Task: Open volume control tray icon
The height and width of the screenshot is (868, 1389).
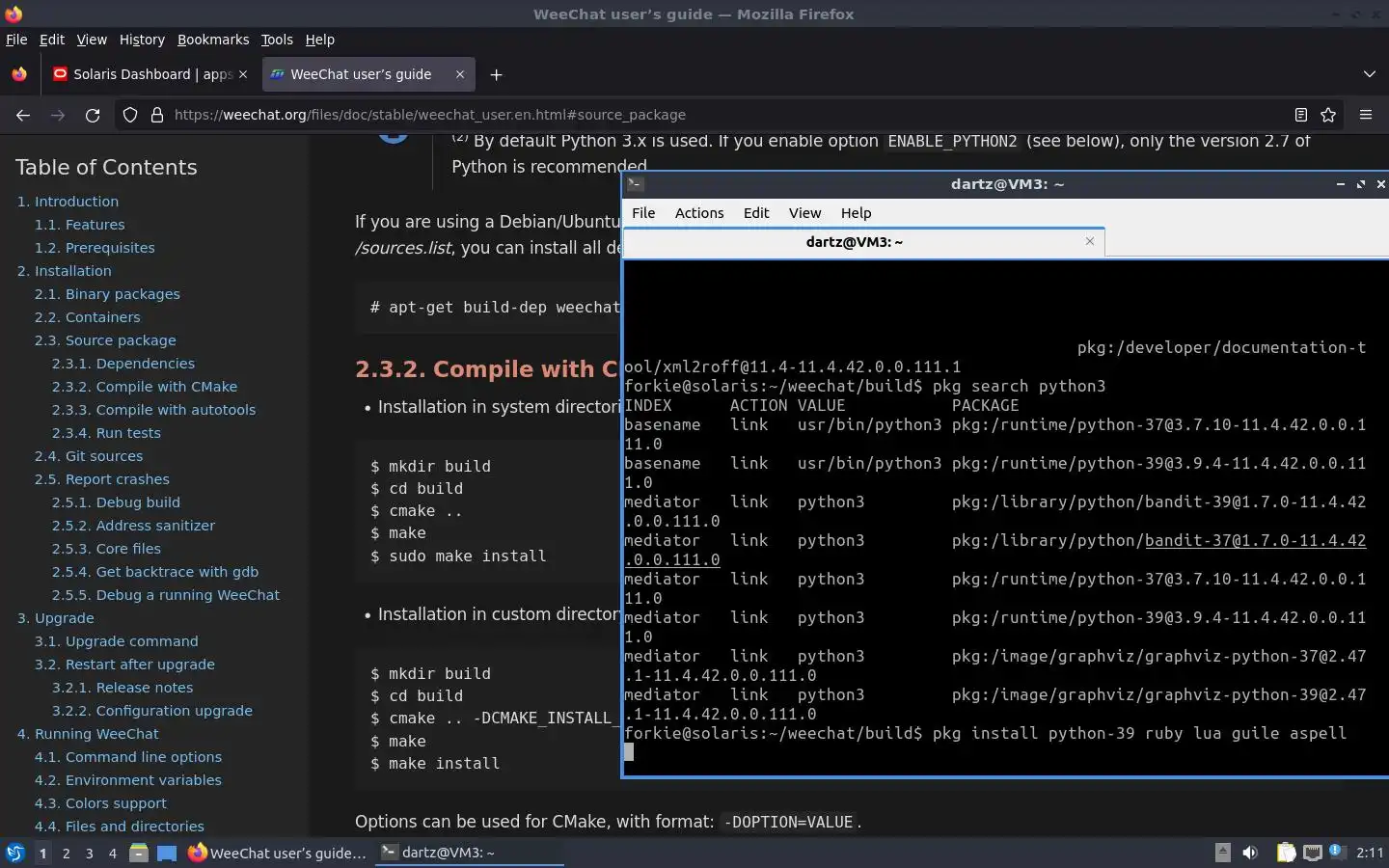Action: coord(1250,853)
